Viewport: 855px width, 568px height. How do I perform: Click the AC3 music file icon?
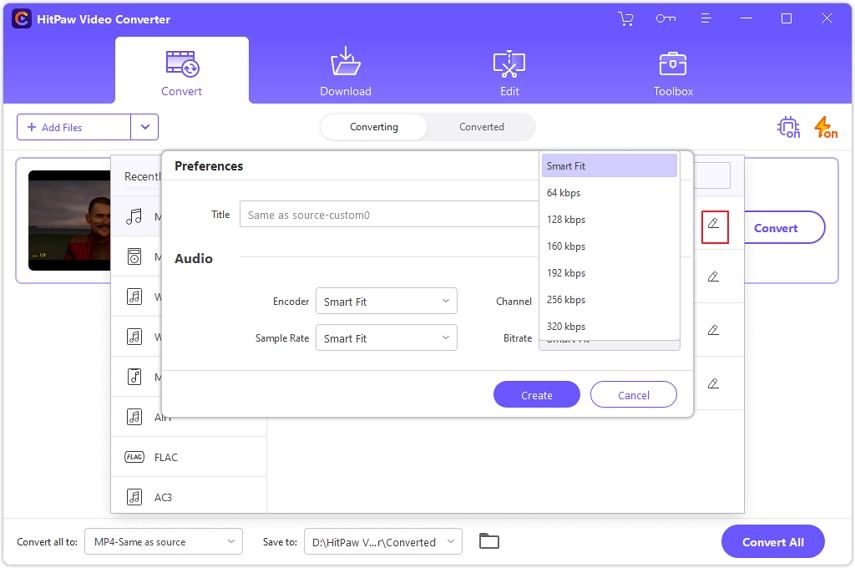click(134, 497)
